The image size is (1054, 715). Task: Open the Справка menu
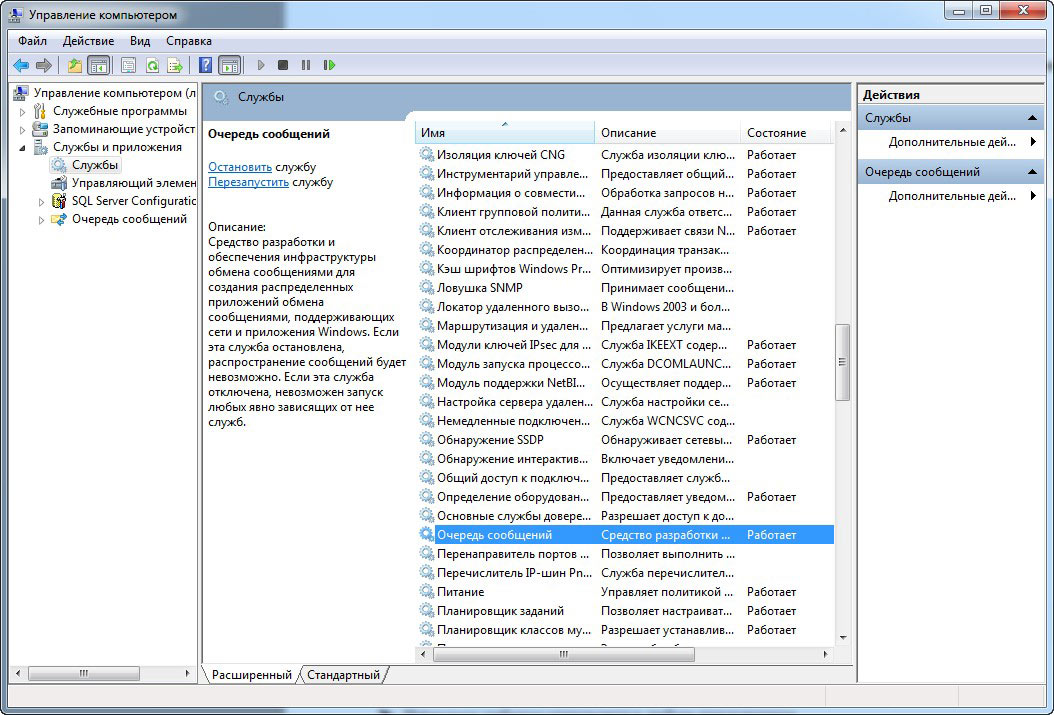coord(189,41)
